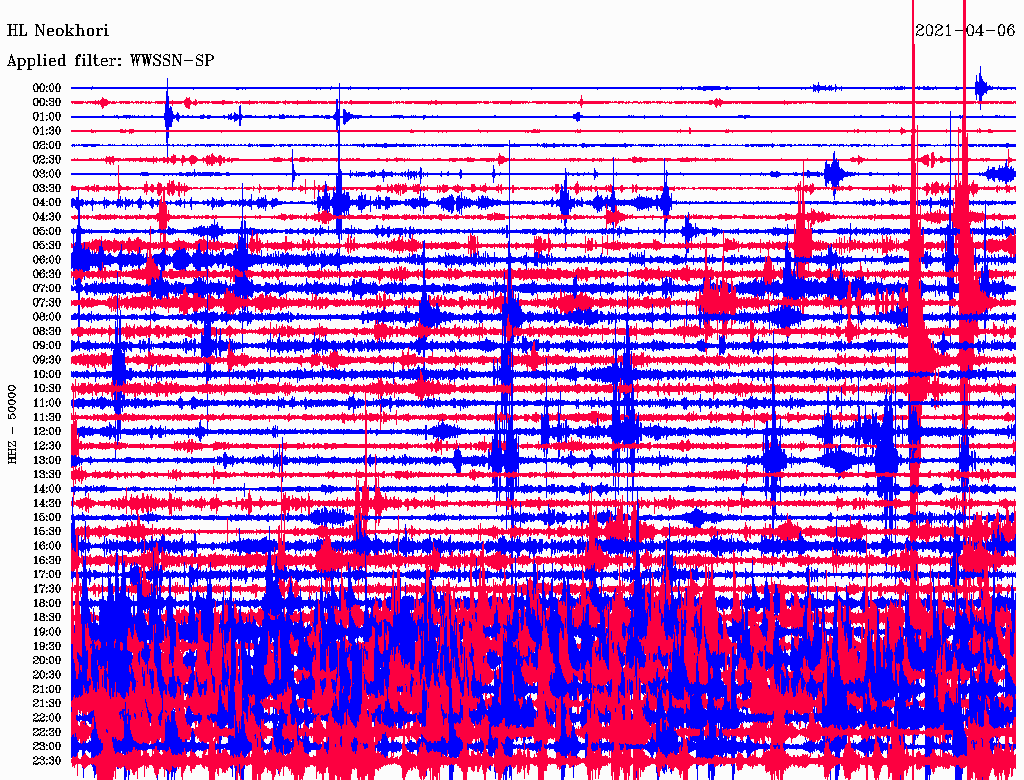Image resolution: width=1024 pixels, height=780 pixels.
Task: Select the 00:30 time label
Action: (47, 103)
